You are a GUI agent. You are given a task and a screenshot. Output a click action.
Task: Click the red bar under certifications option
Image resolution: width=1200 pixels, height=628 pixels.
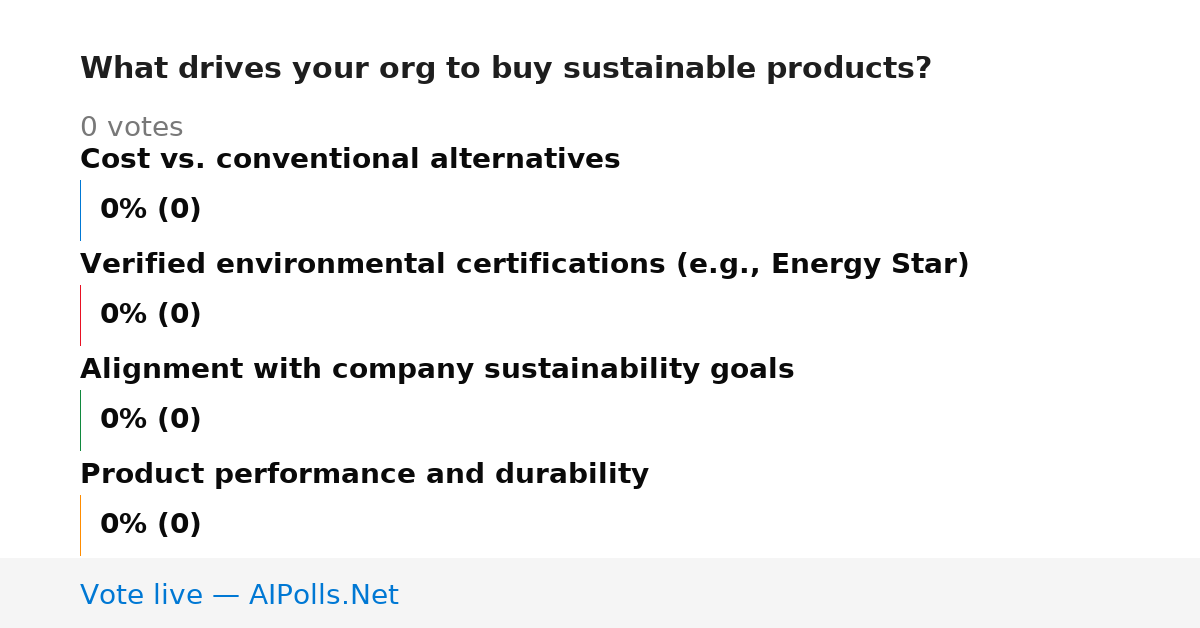(80, 315)
